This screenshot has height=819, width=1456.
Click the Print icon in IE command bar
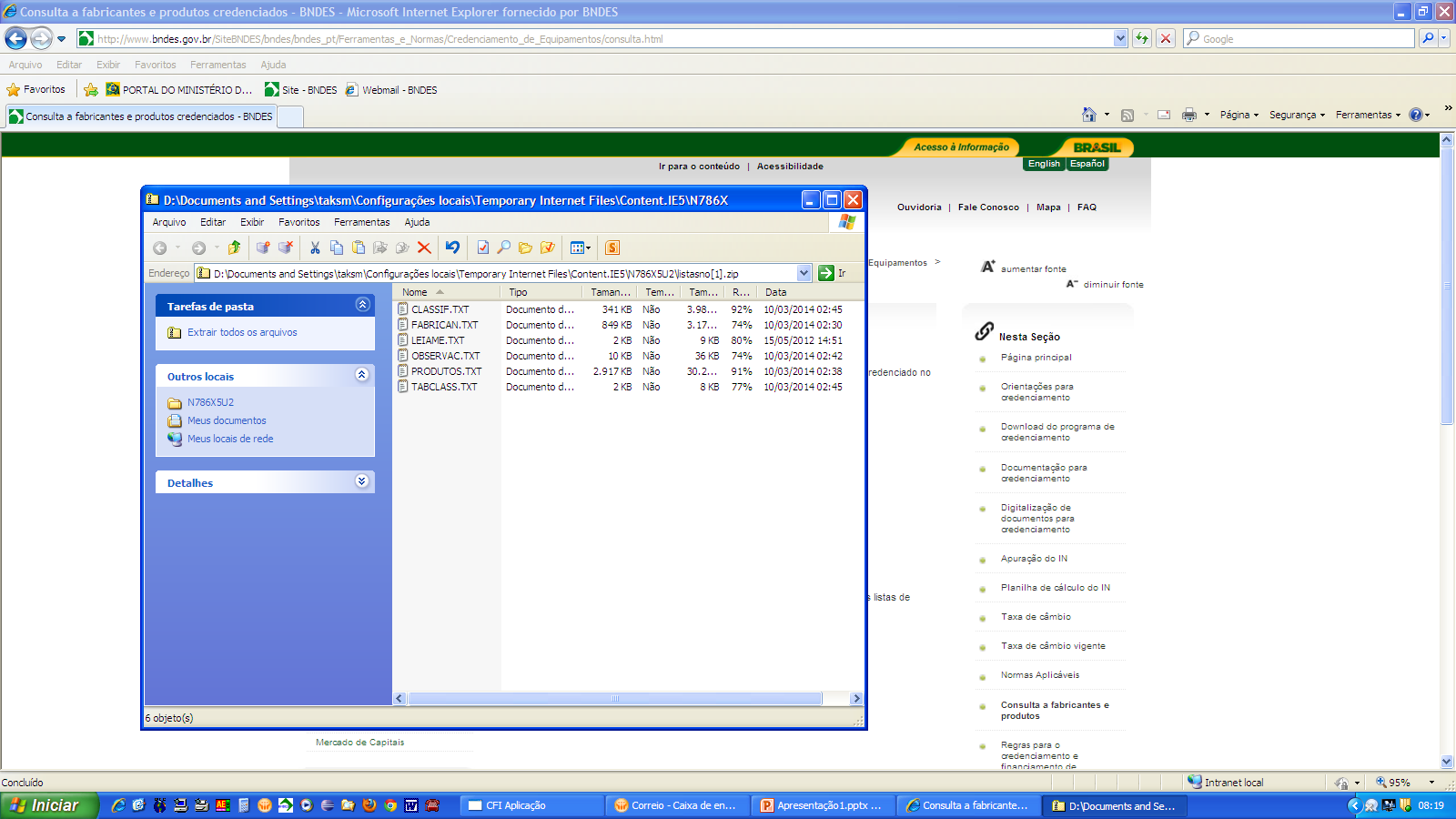click(1188, 115)
